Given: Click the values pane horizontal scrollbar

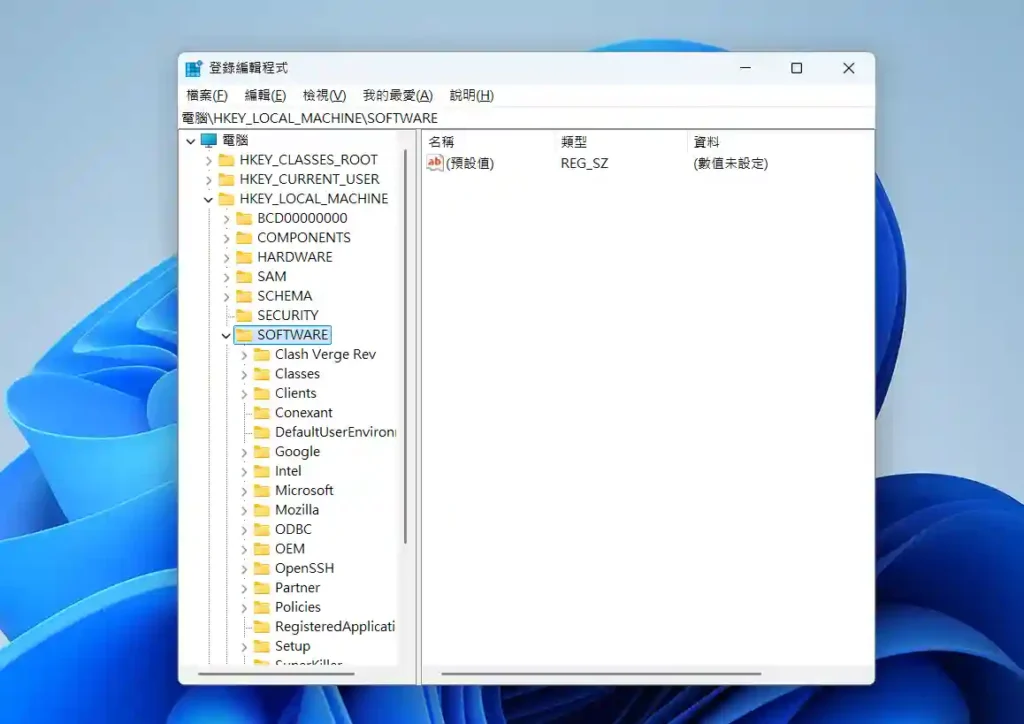Looking at the screenshot, I should 601,673.
